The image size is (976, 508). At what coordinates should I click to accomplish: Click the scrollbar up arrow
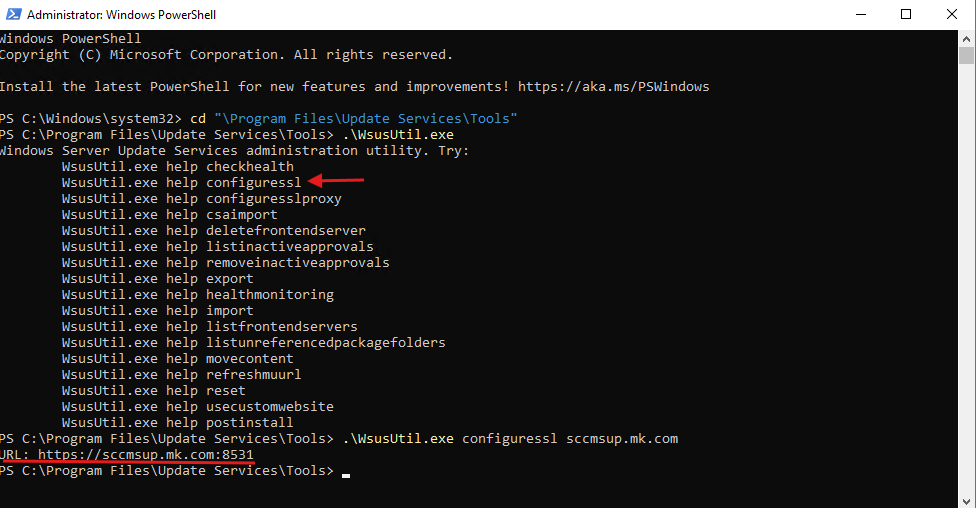pos(967,39)
